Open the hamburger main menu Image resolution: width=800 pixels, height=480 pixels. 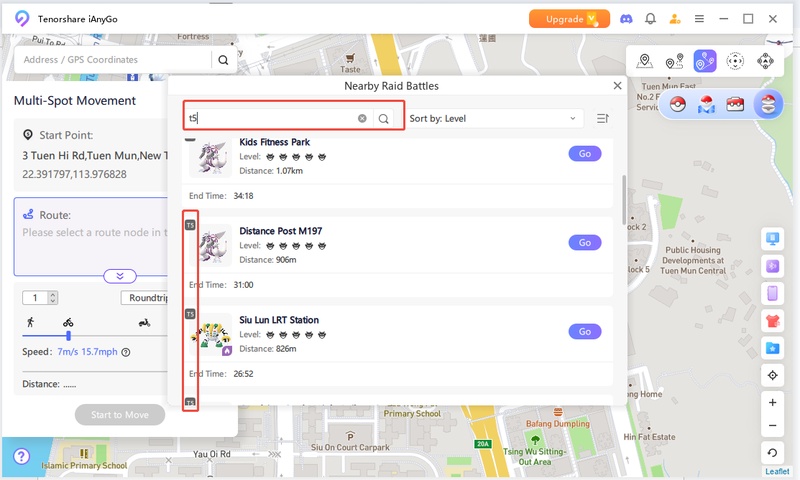click(699, 19)
